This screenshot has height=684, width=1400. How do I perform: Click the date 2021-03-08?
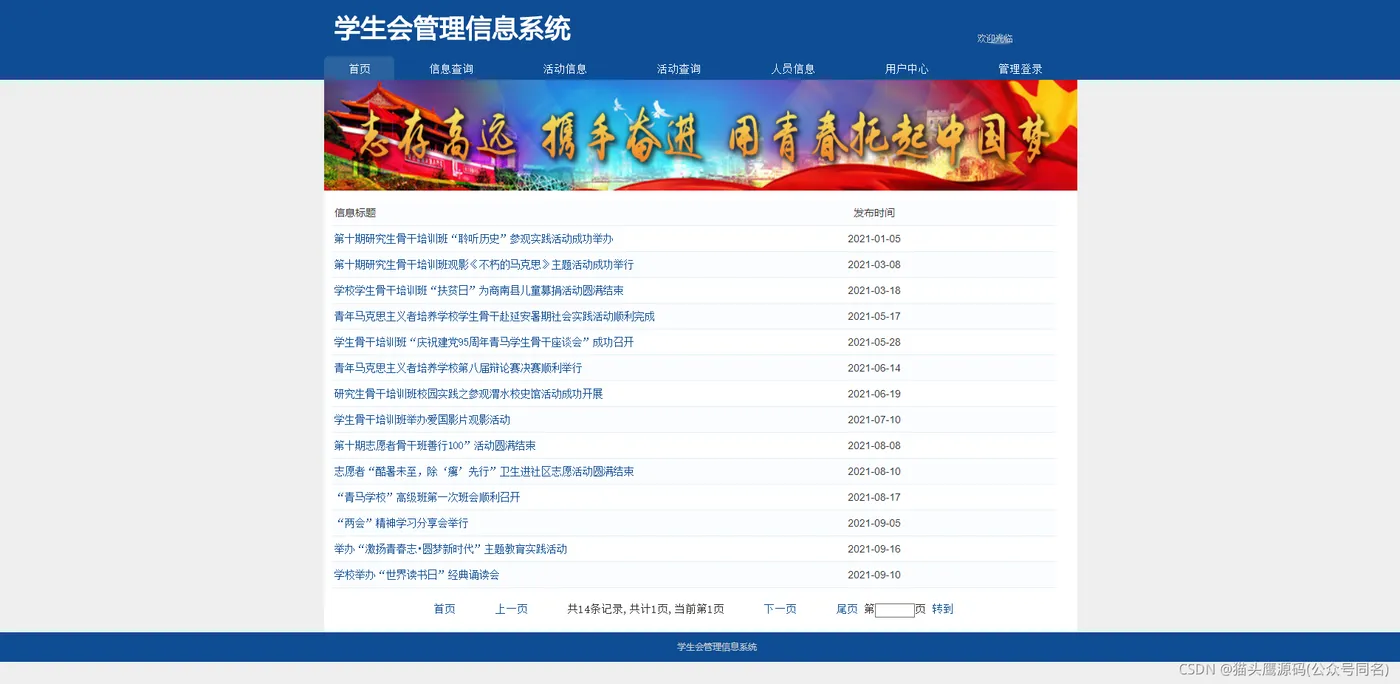click(874, 265)
